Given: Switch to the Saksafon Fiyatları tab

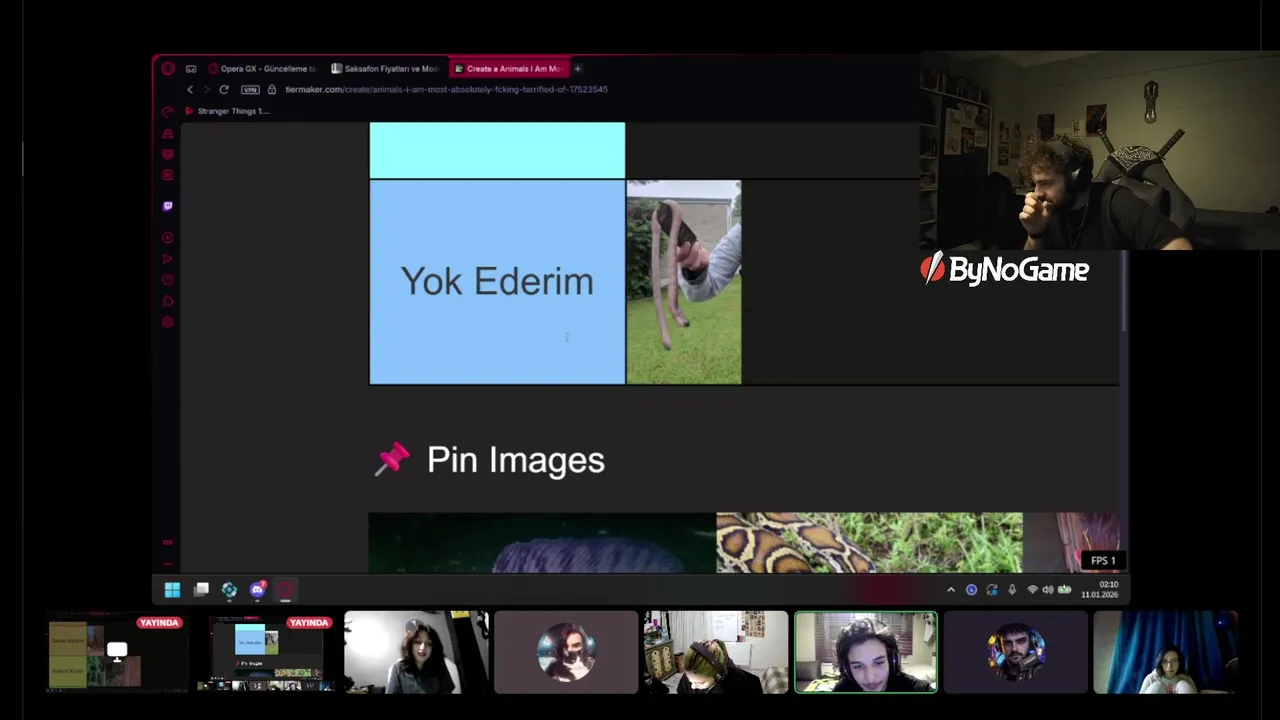Looking at the screenshot, I should pyautogui.click(x=385, y=69).
